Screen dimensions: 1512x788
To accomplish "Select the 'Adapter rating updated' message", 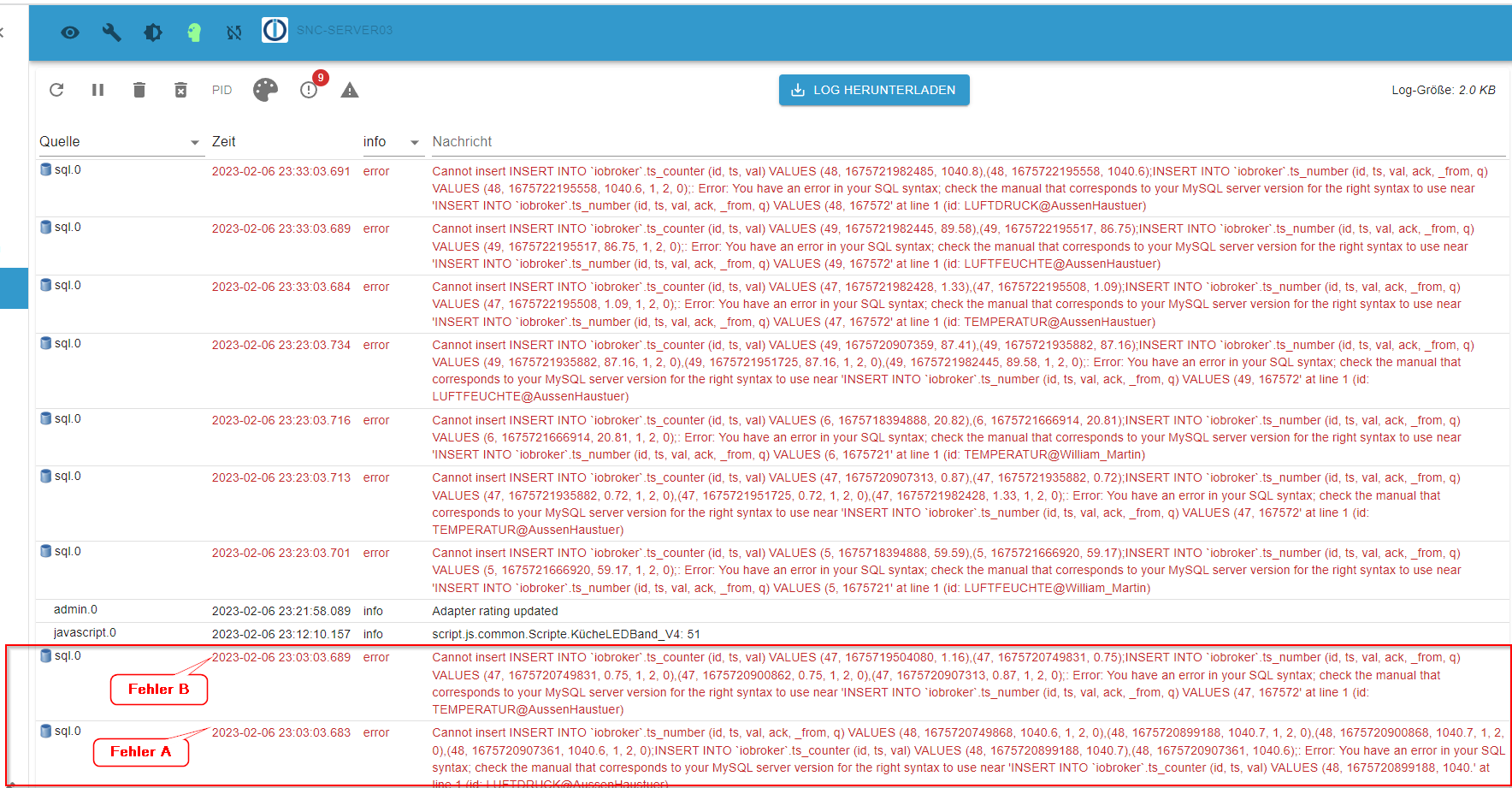I will click(495, 611).
